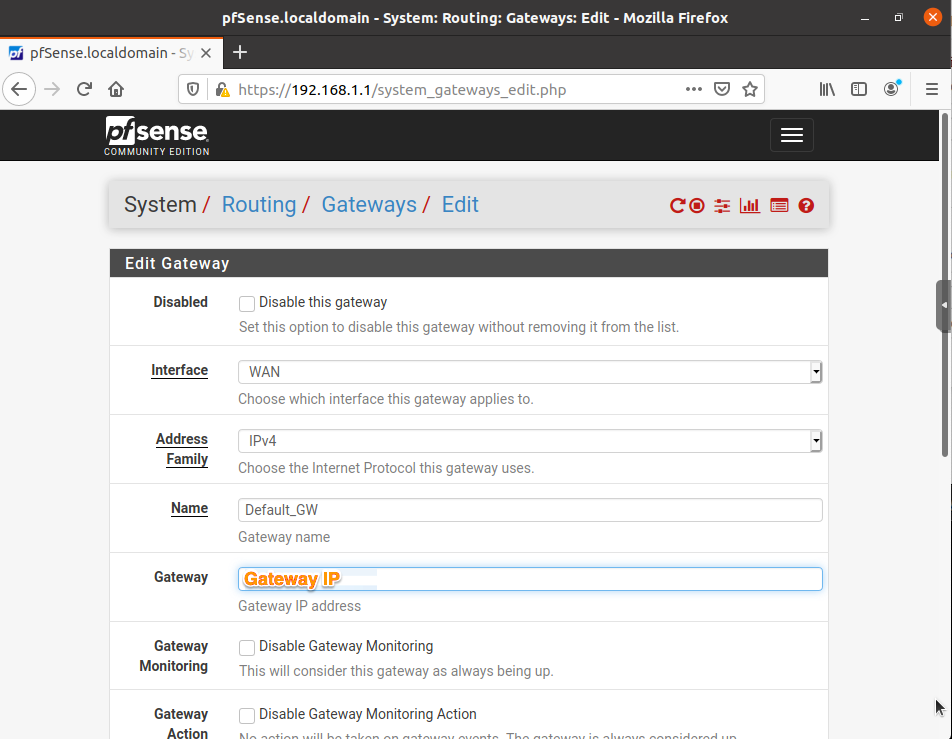The width and height of the screenshot is (952, 739).
Task: Open the Firefox application menu
Action: [x=933, y=88]
